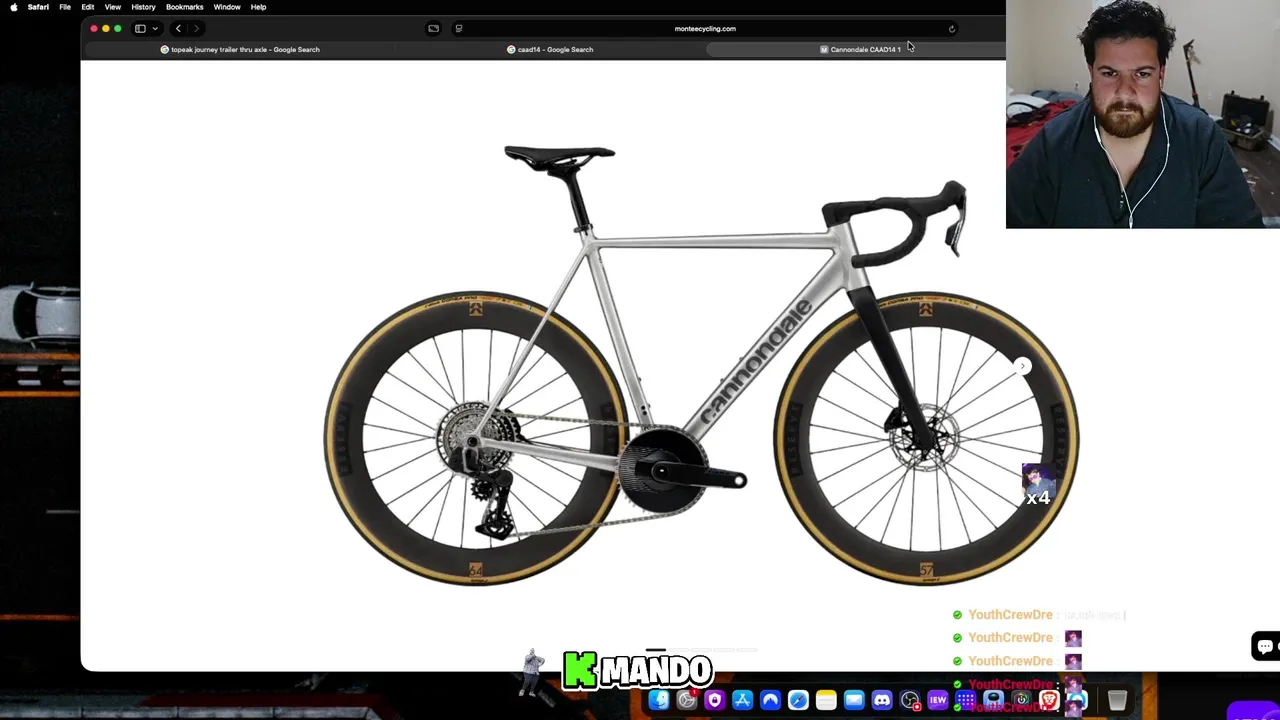
Task: Open Finder in the Dock
Action: pos(659,700)
